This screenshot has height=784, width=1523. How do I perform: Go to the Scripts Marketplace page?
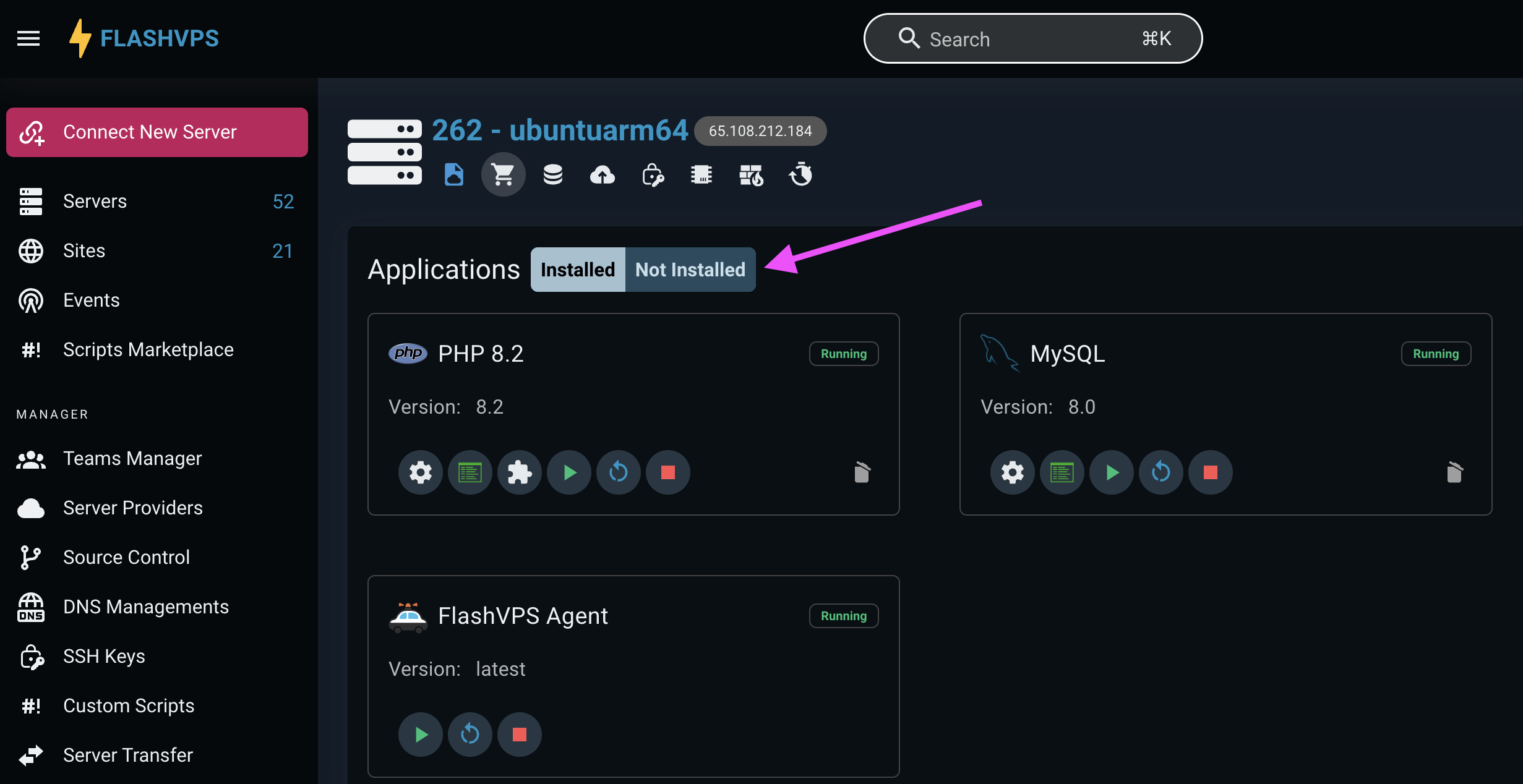pyautogui.click(x=147, y=349)
